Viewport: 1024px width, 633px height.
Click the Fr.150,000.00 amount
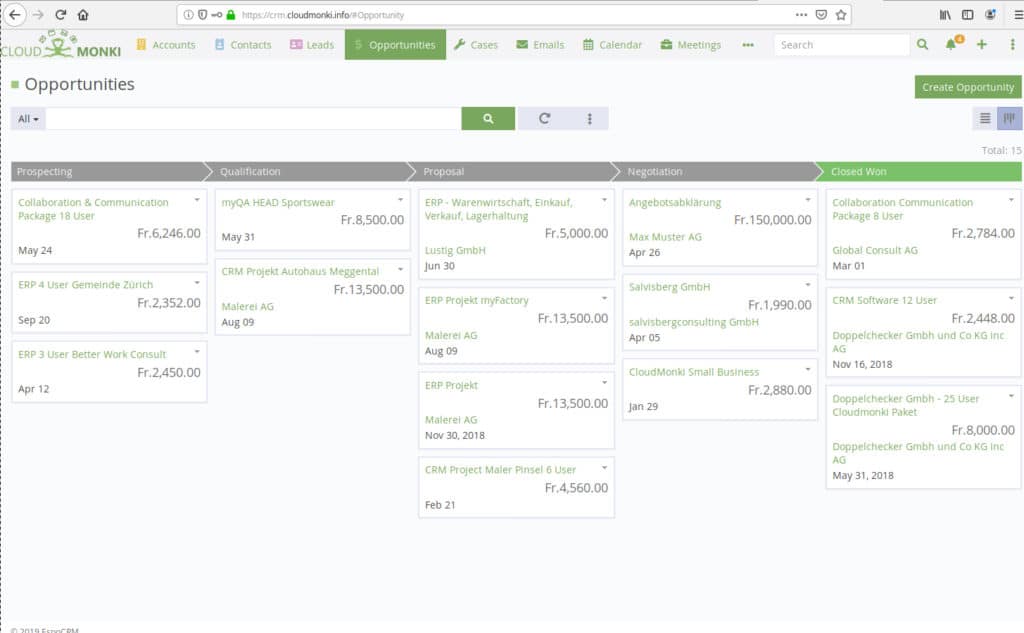pos(773,220)
